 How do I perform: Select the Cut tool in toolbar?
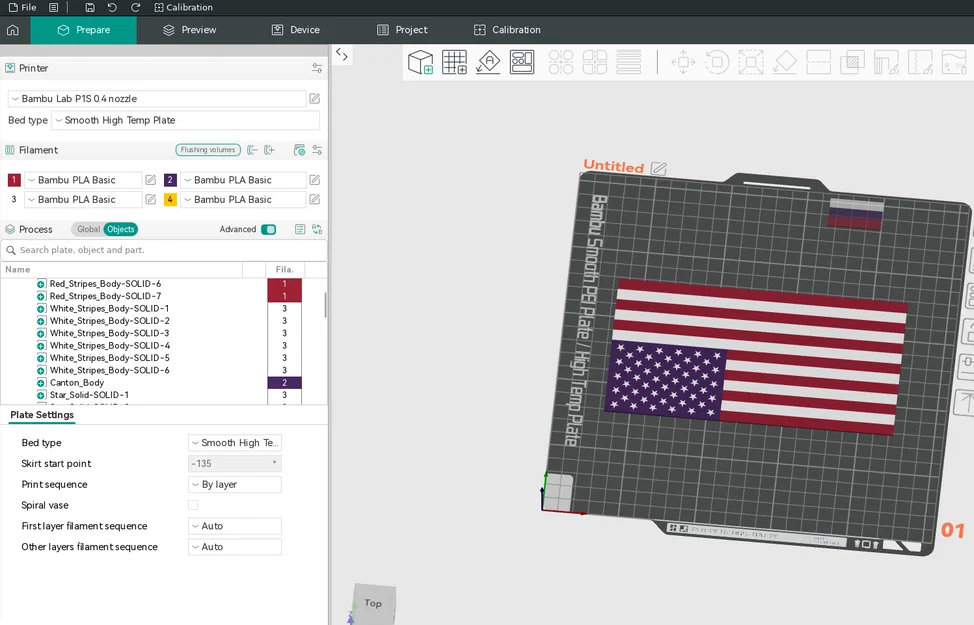click(x=819, y=62)
